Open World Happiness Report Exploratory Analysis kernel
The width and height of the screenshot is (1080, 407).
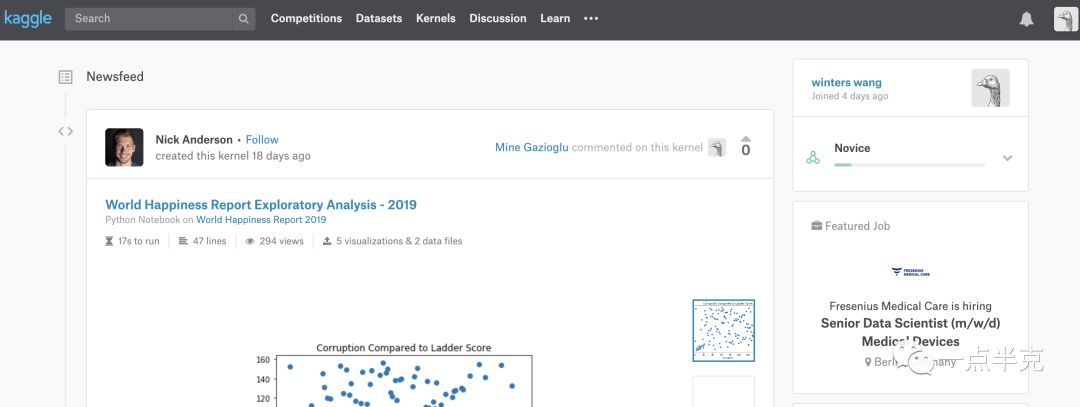point(261,205)
